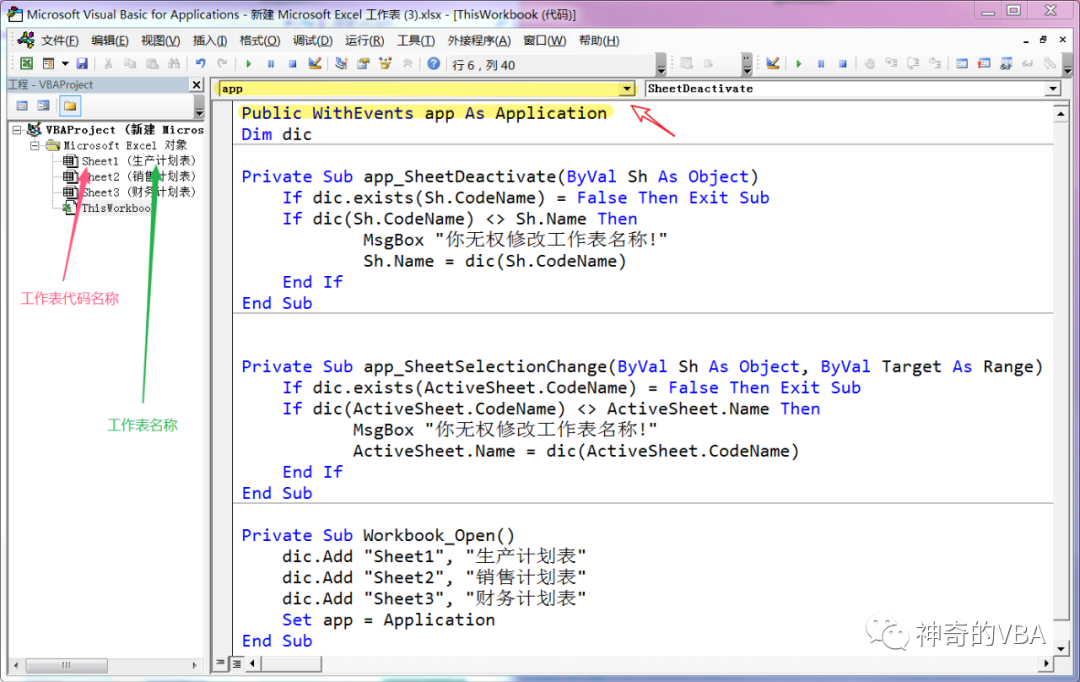Open the insert object type dropdown arrow
The image size is (1080, 682).
pyautogui.click(x=65, y=64)
